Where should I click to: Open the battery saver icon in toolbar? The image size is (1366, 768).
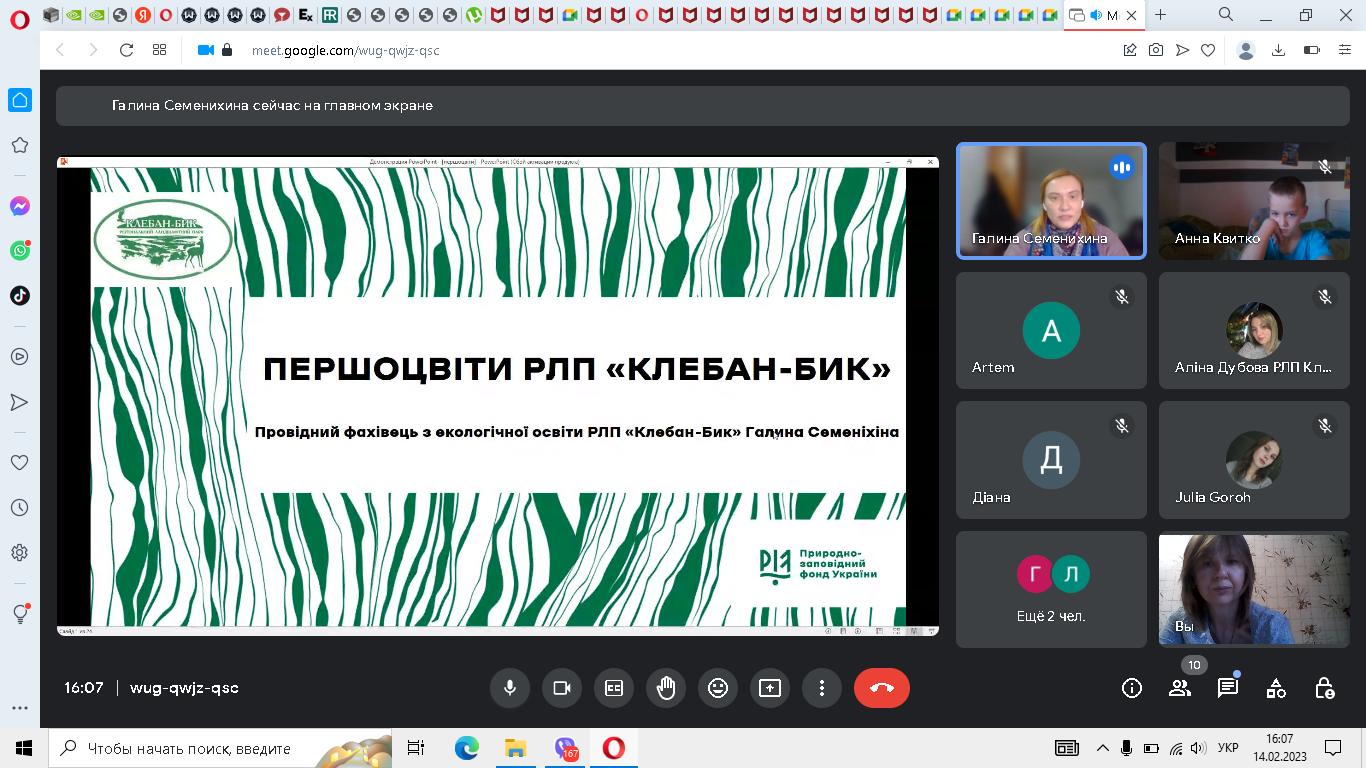click(x=1312, y=50)
